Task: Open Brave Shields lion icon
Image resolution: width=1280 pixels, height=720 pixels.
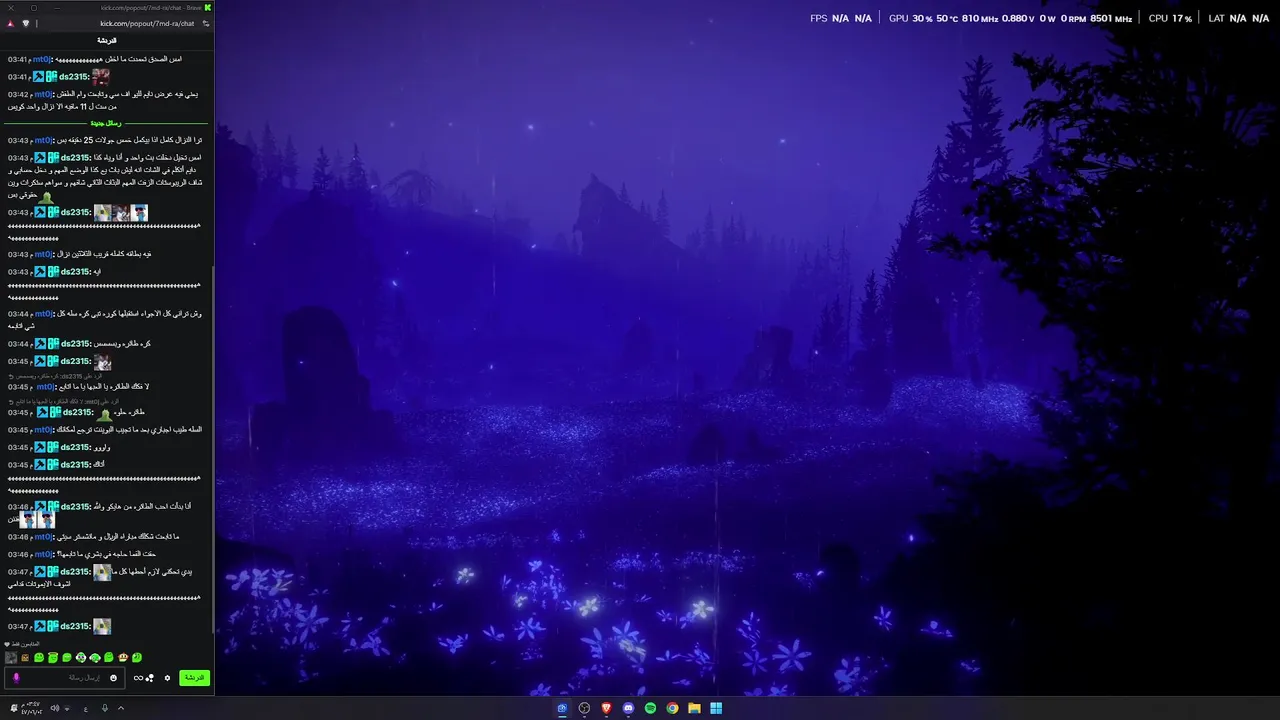Action: (26, 23)
